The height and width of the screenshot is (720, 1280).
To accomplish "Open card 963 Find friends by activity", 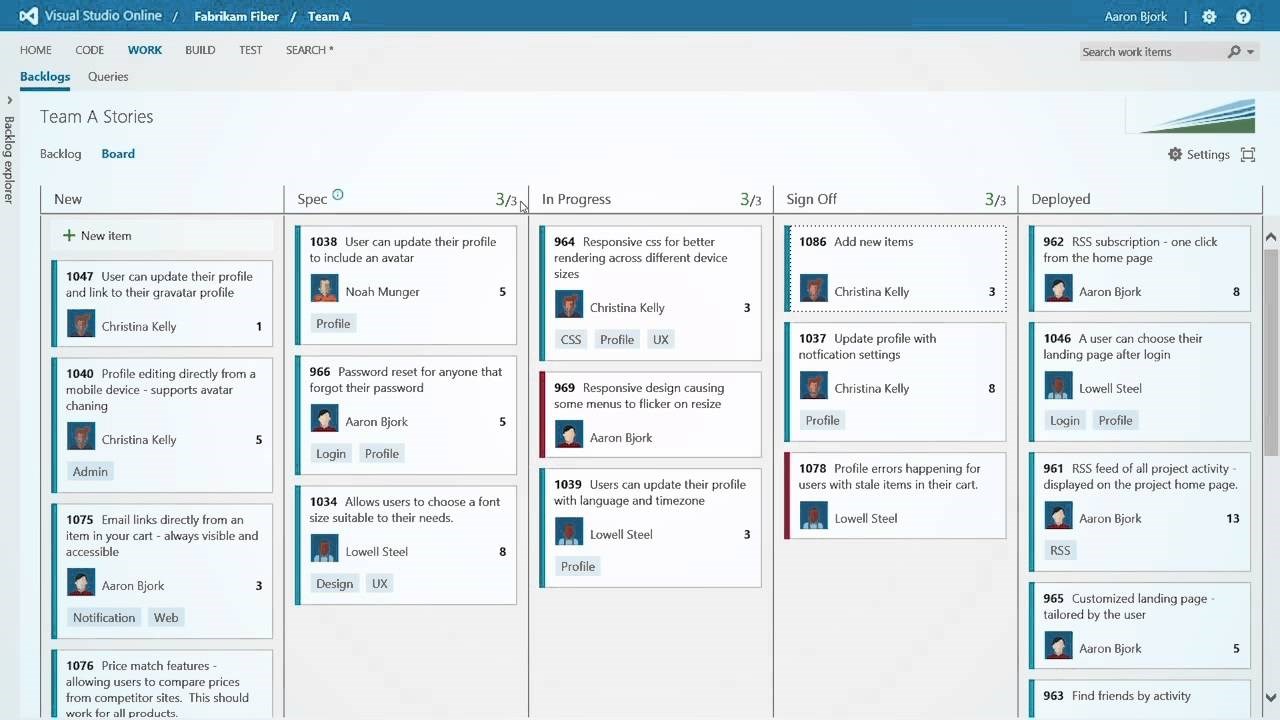I will coord(1140,699).
